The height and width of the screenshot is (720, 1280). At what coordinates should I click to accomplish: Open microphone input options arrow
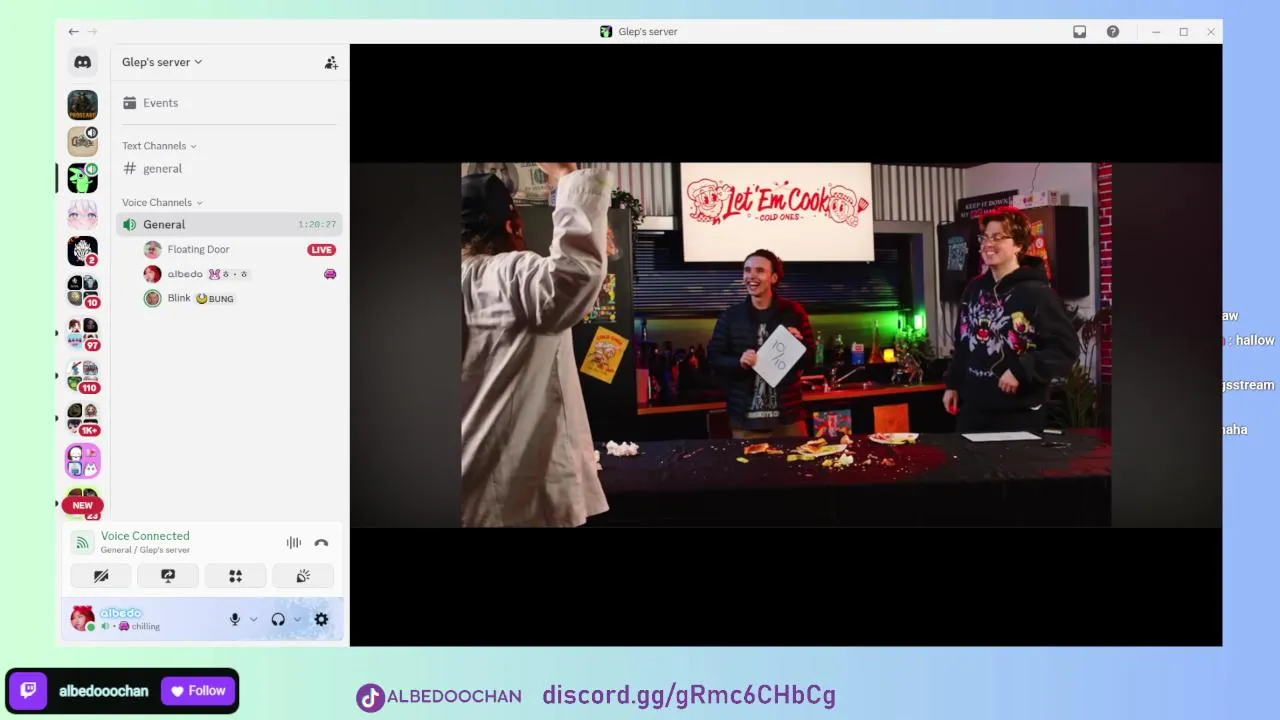pyautogui.click(x=253, y=619)
